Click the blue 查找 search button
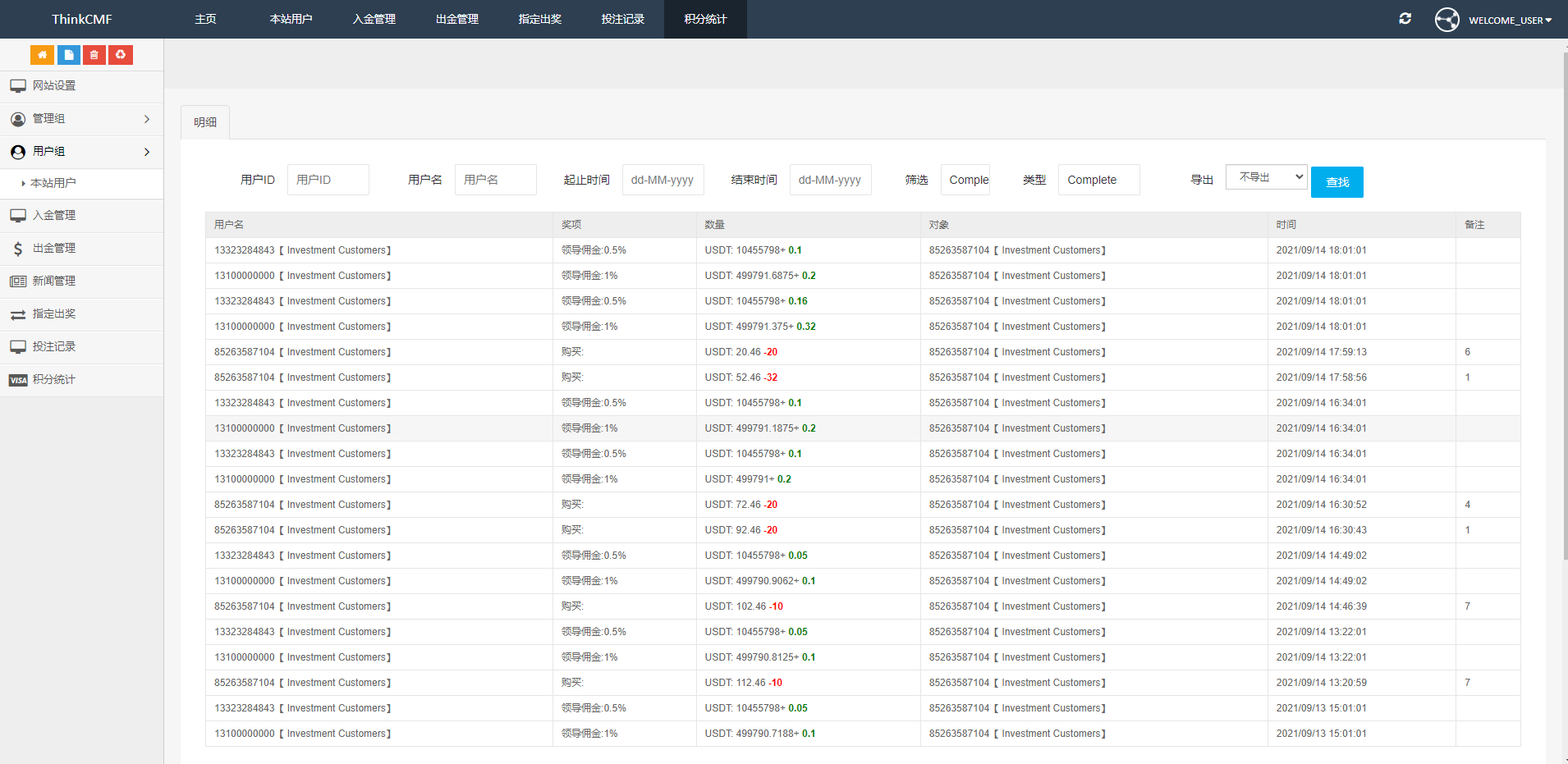Screen dimensions: 1568x764 tap(1336, 182)
